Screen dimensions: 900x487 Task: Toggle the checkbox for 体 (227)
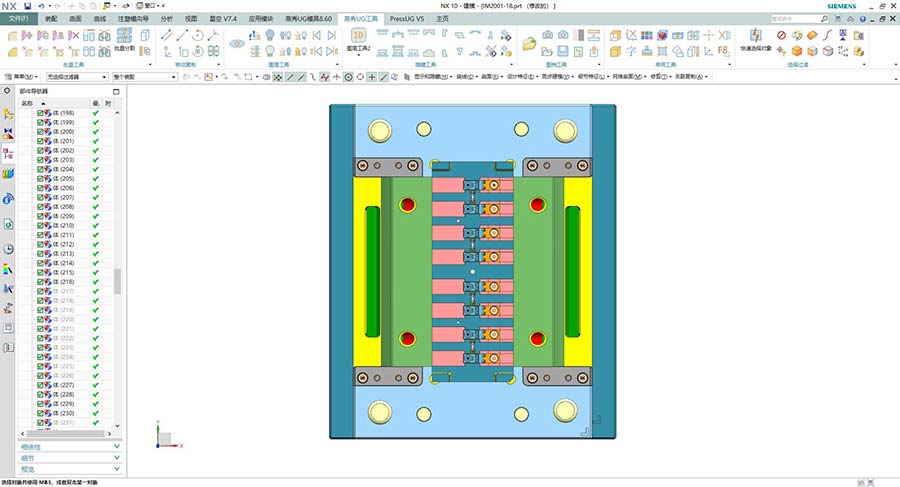40,385
